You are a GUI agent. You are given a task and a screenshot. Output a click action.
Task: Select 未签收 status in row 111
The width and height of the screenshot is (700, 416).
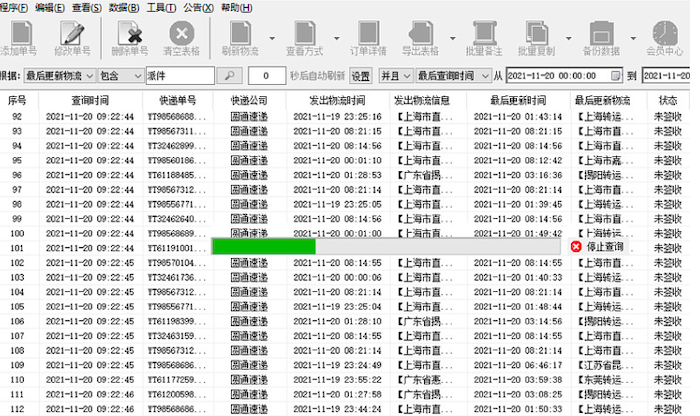668,395
